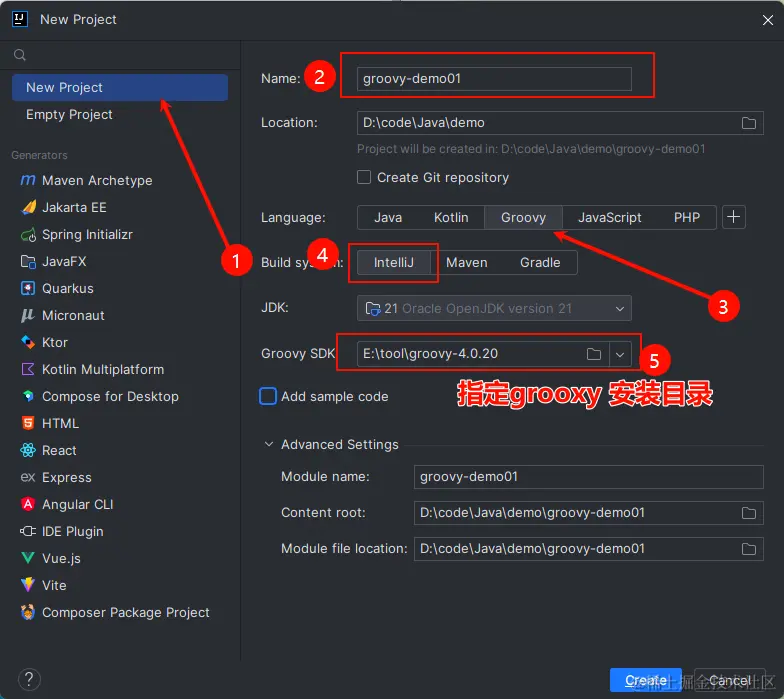
Task: Choose Composer Package Project entry
Action: [x=120, y=612]
